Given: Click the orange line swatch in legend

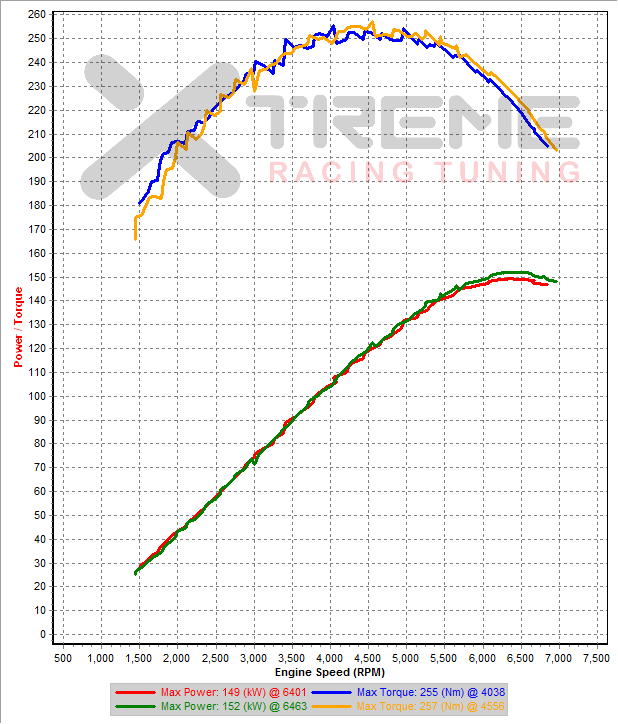Looking at the screenshot, I should (333, 706).
